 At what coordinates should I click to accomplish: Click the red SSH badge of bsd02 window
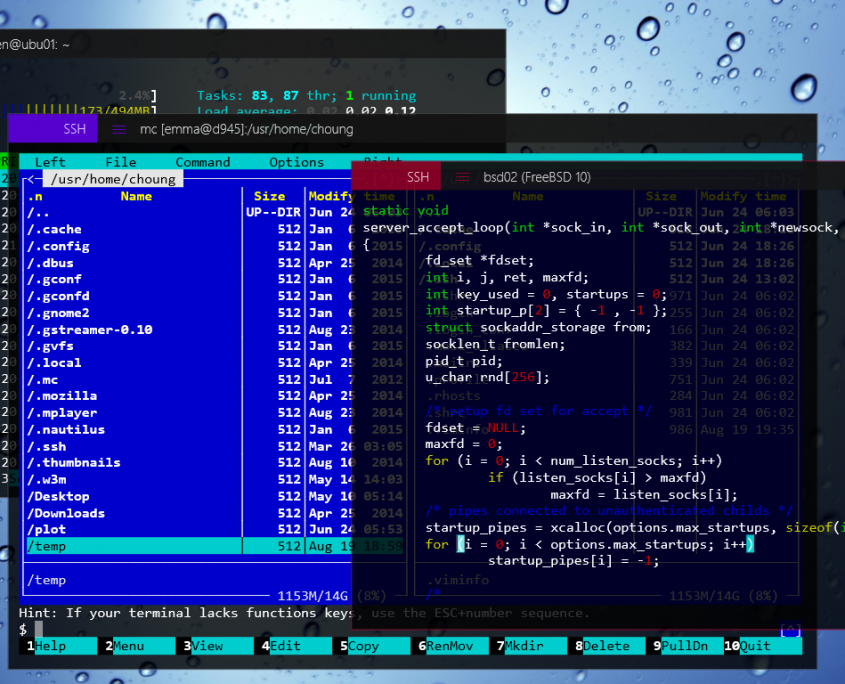click(417, 177)
